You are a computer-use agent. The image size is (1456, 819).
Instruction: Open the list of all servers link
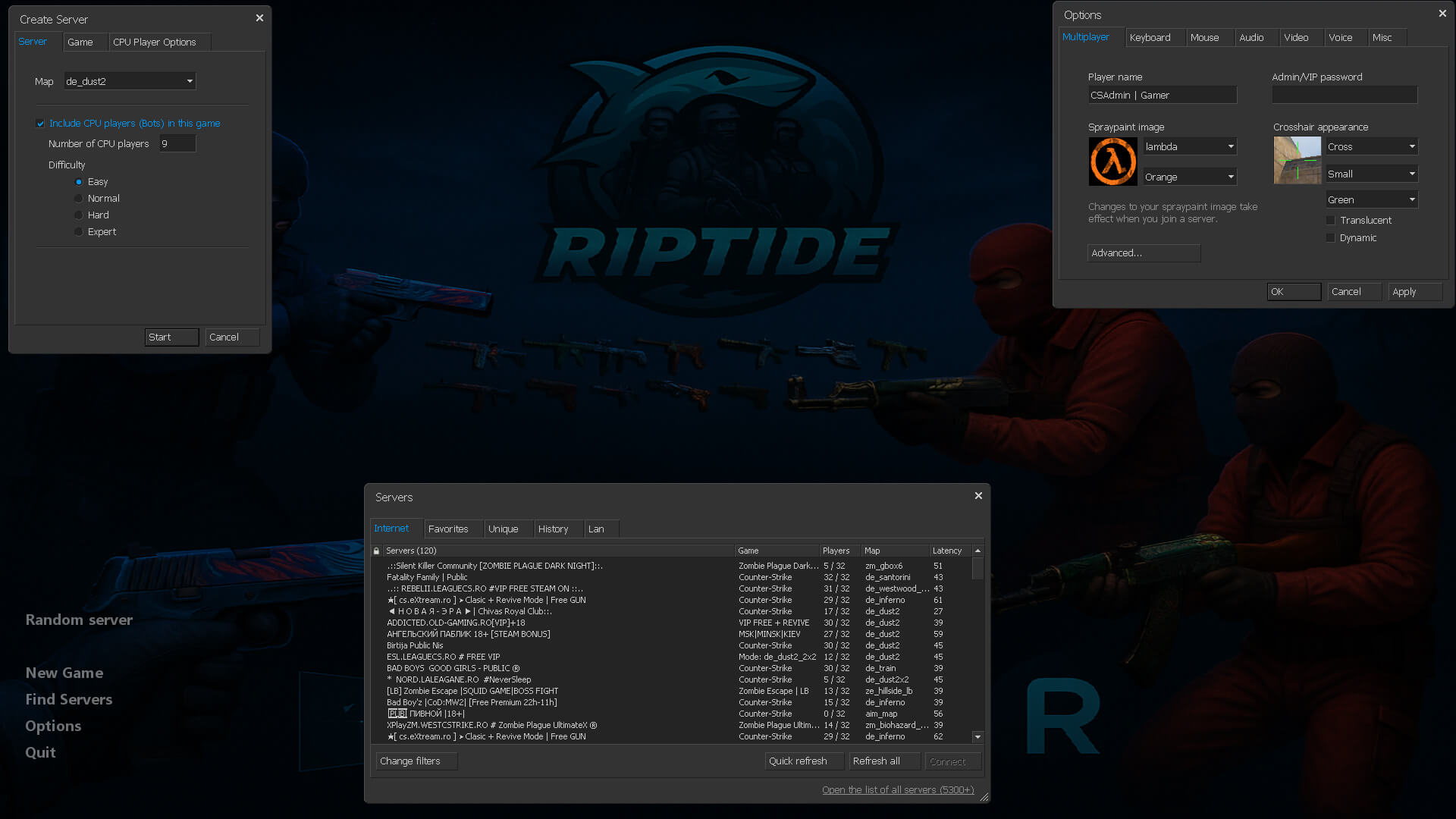[897, 789]
